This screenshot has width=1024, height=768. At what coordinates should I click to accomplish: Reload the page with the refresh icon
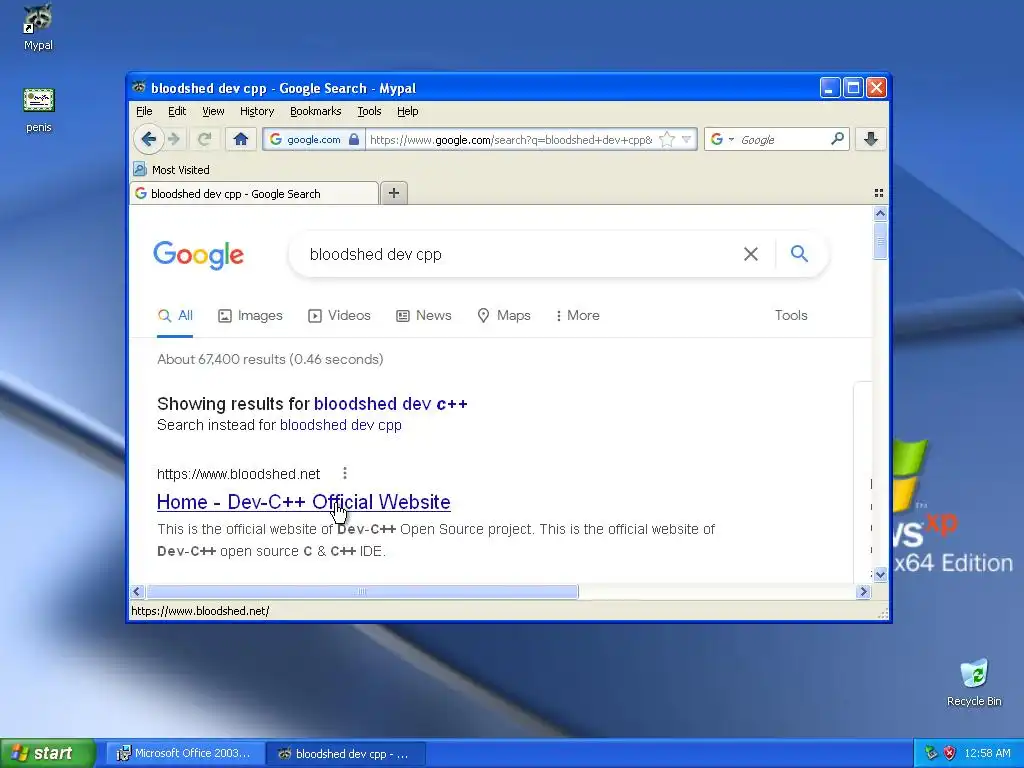coord(204,139)
